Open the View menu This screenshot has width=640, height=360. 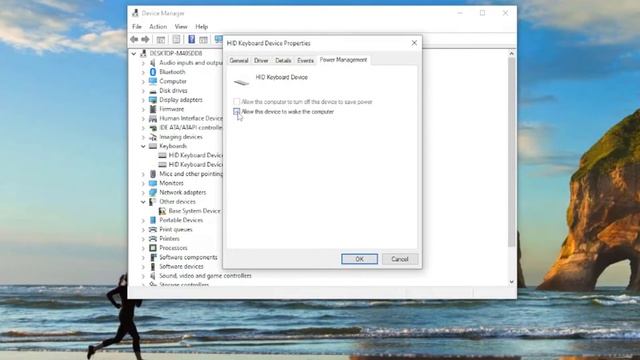[181, 27]
